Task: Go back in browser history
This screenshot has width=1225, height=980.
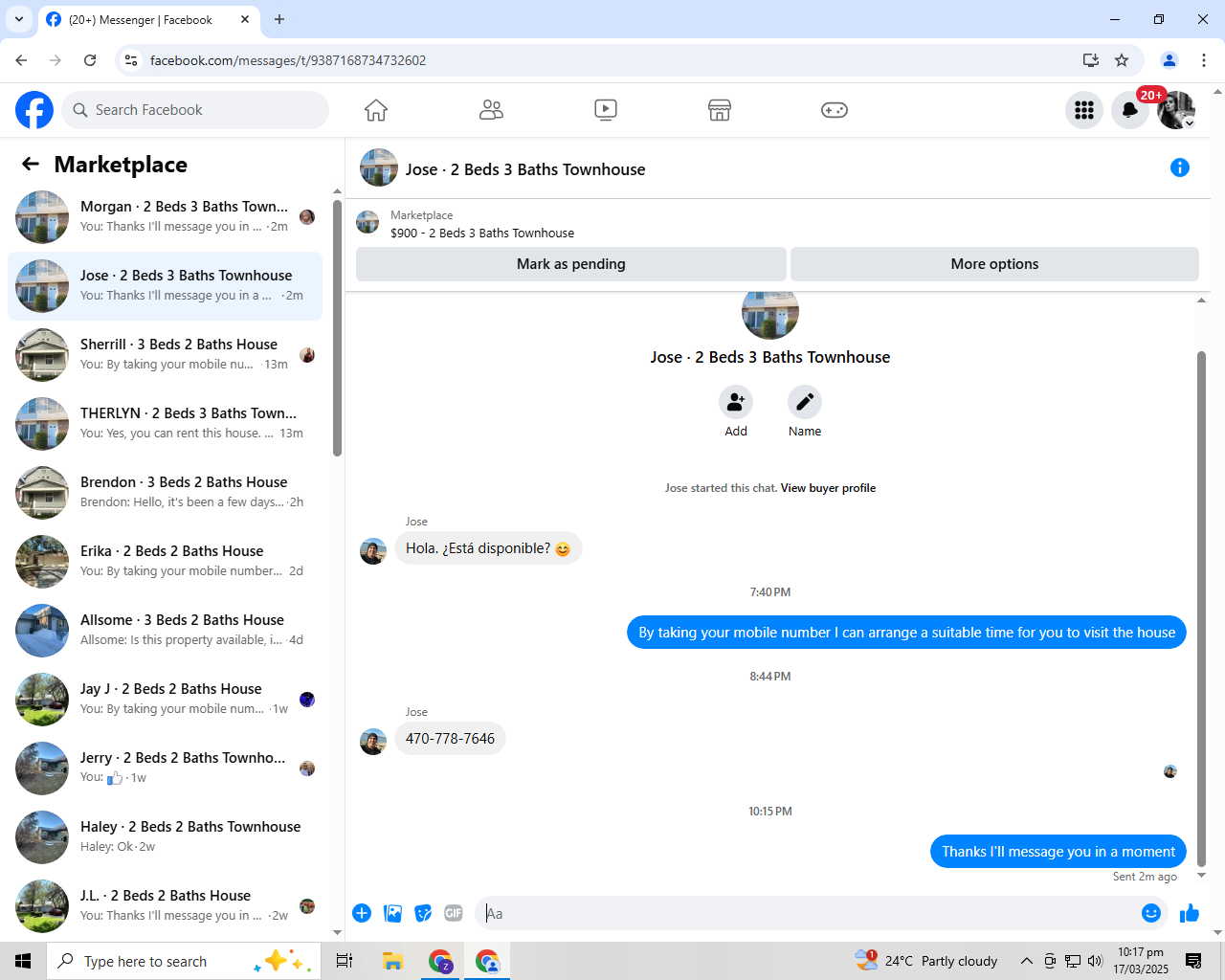Action: pyautogui.click(x=21, y=60)
